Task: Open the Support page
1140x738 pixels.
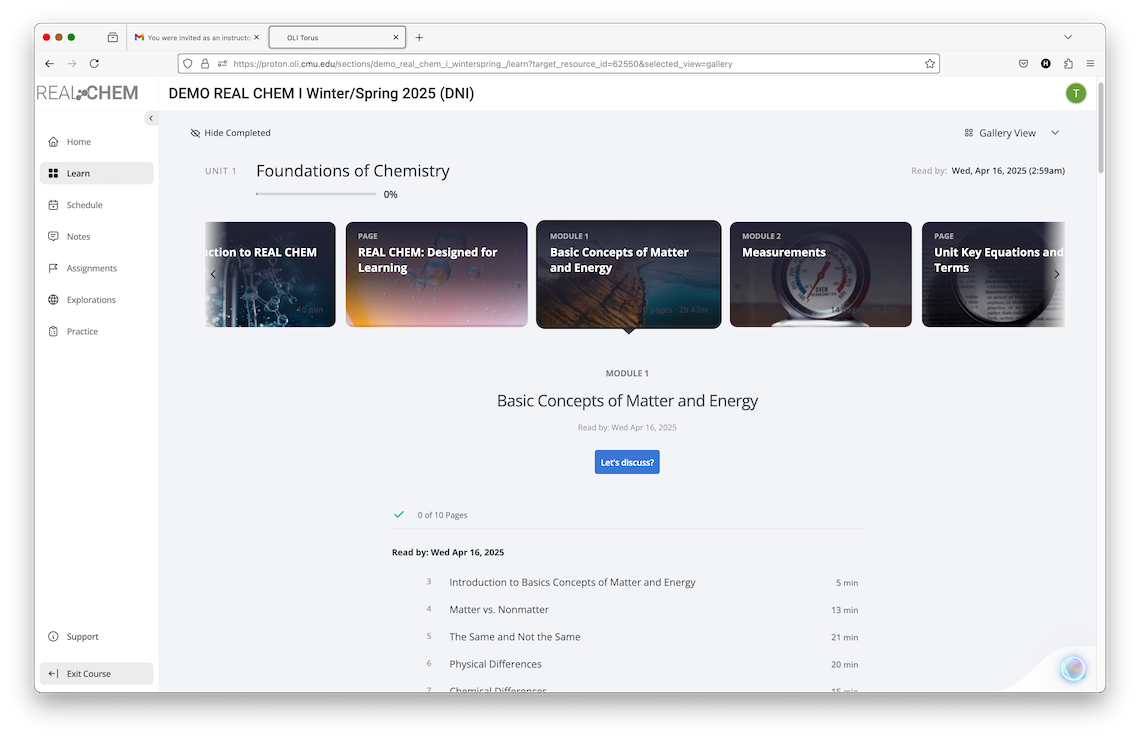Action: click(77, 636)
